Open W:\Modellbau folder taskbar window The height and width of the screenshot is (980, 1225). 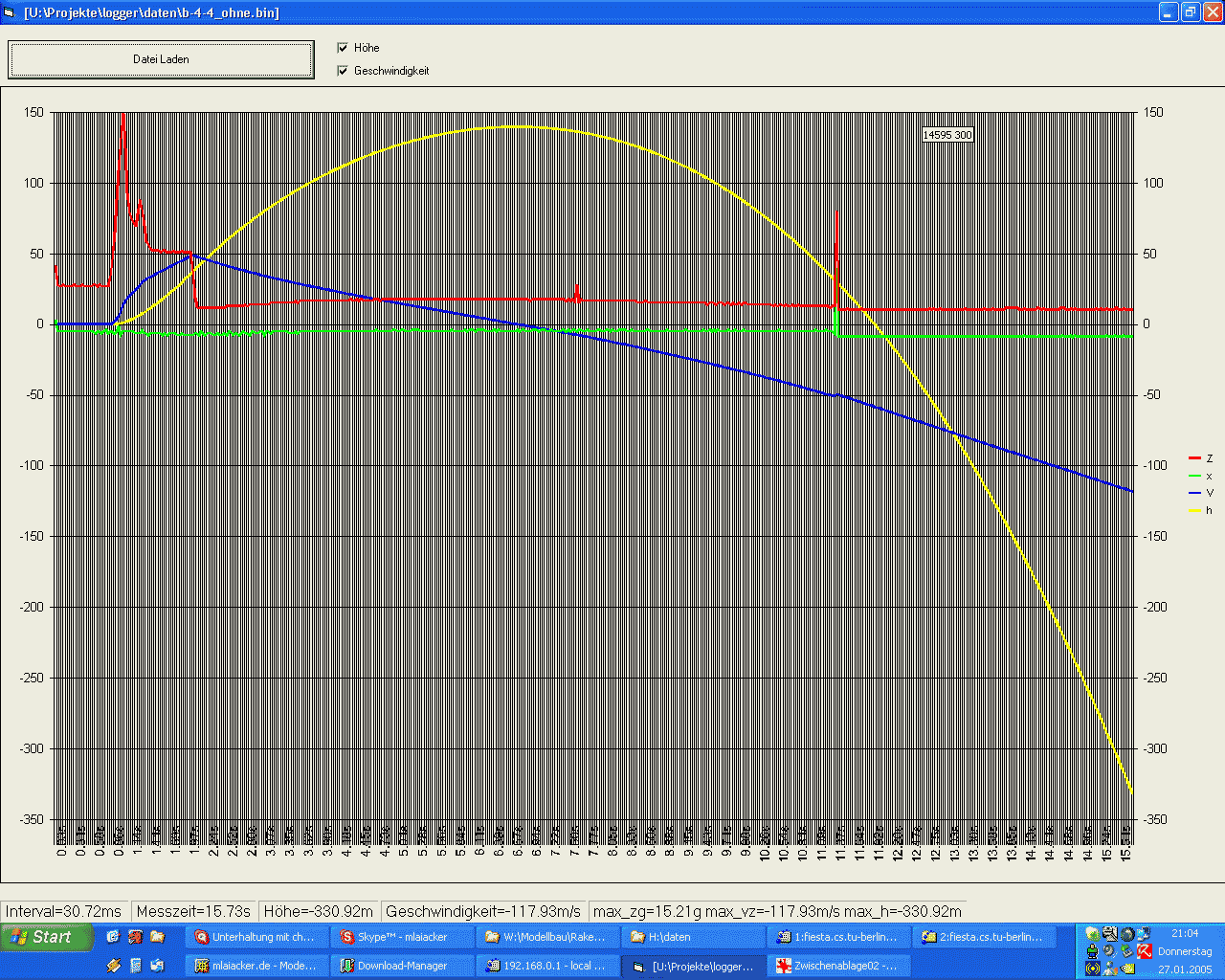tap(547, 937)
